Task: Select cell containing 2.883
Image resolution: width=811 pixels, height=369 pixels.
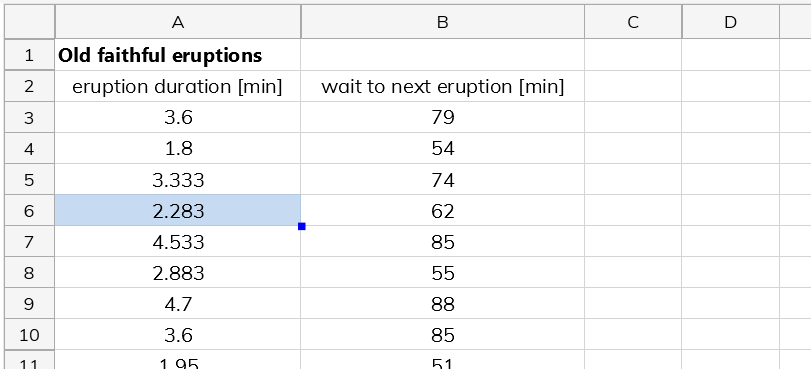Action: 177,273
